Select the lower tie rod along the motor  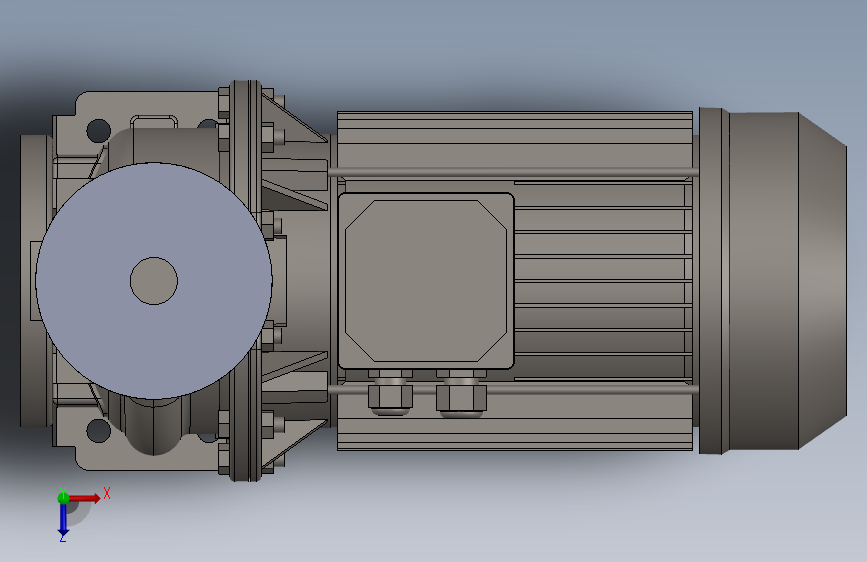tap(513, 389)
